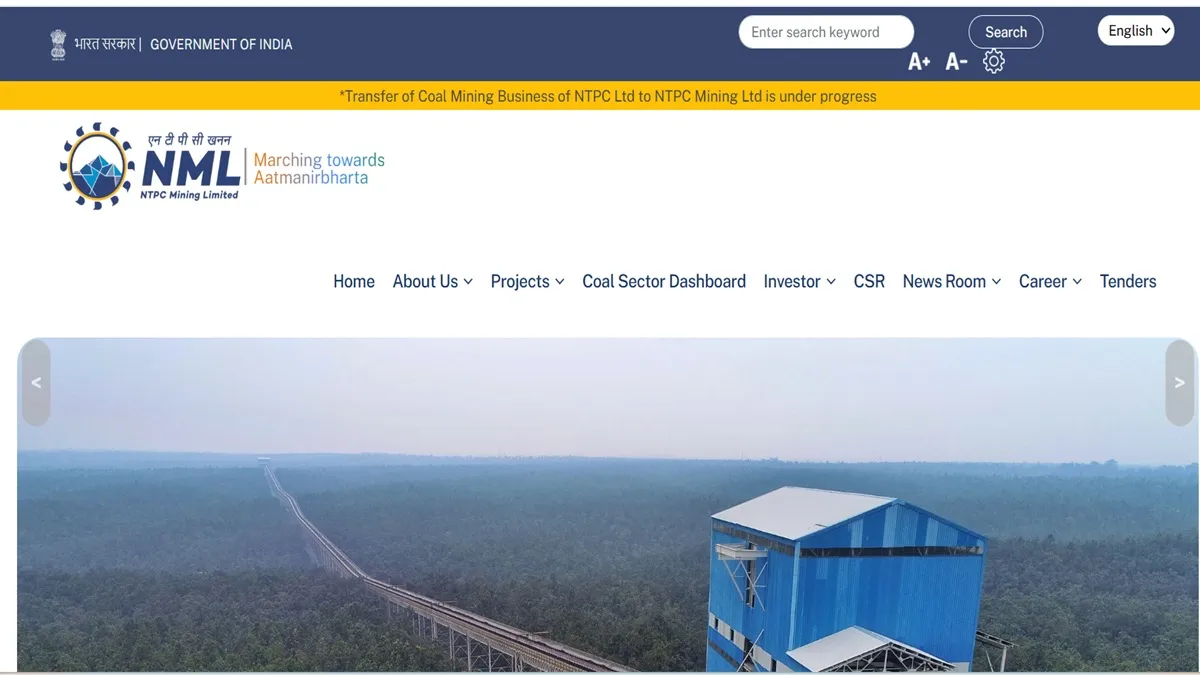Screen dimensions: 1200x675
Task: Advance carousel with right arrow
Action: coord(1180,383)
